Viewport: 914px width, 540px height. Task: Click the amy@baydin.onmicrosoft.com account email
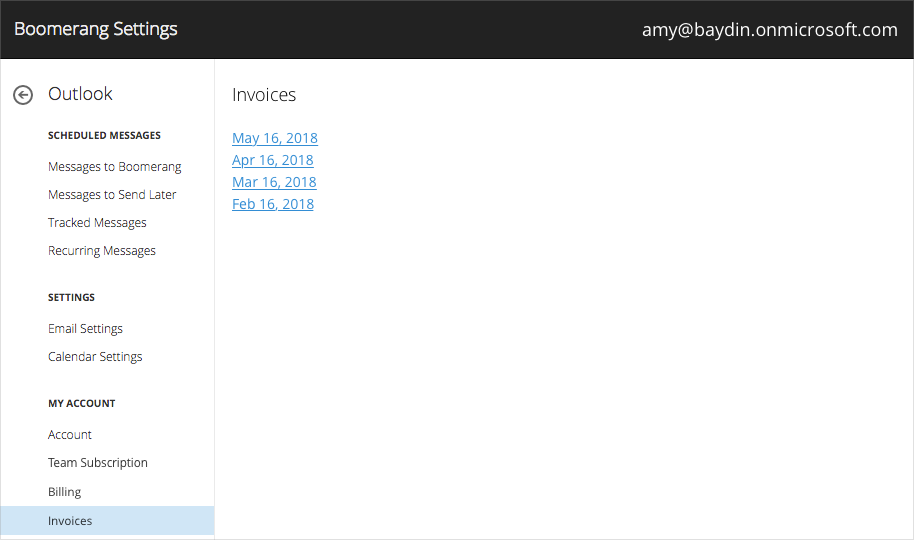tap(769, 30)
